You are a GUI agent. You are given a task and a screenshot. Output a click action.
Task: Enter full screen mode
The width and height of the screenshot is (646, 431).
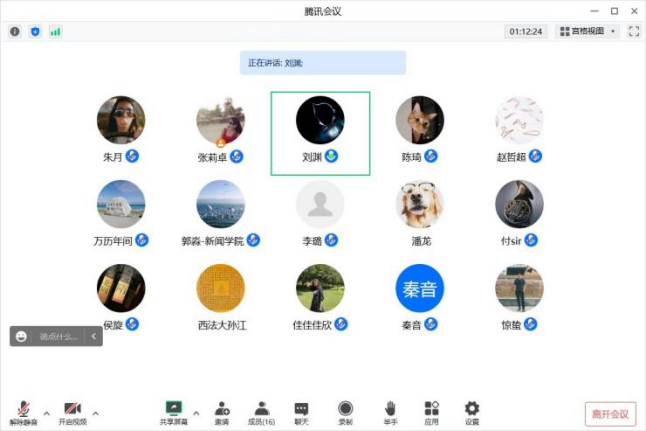click(x=633, y=31)
